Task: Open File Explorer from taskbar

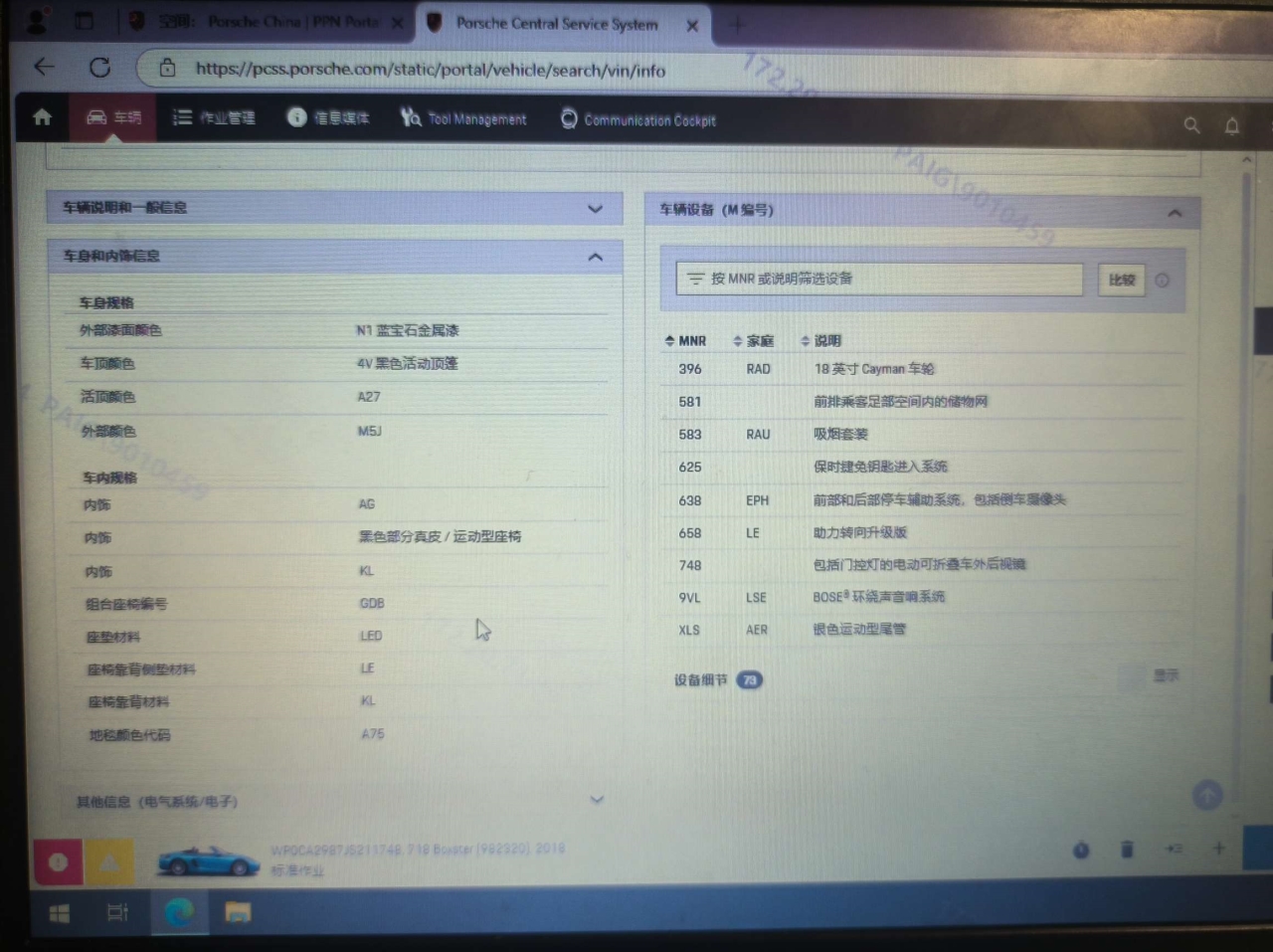Action: tap(238, 912)
